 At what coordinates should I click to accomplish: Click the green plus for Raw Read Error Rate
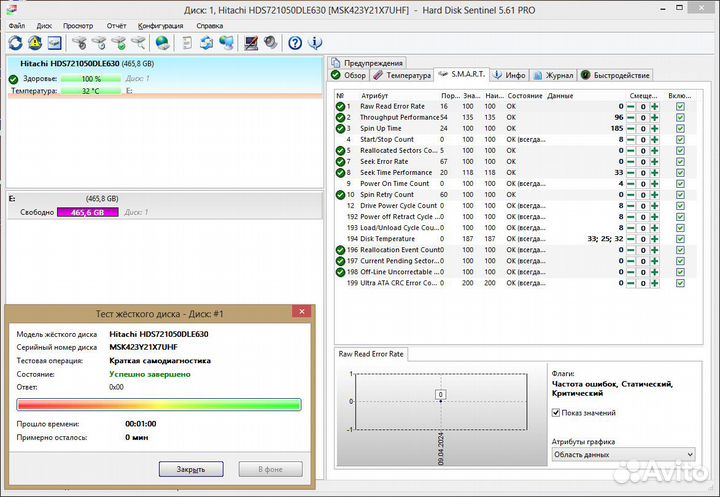(x=654, y=106)
